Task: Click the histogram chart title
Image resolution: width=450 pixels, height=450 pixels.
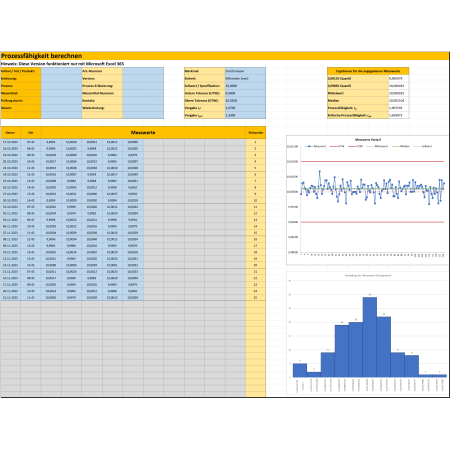Action: [368, 276]
